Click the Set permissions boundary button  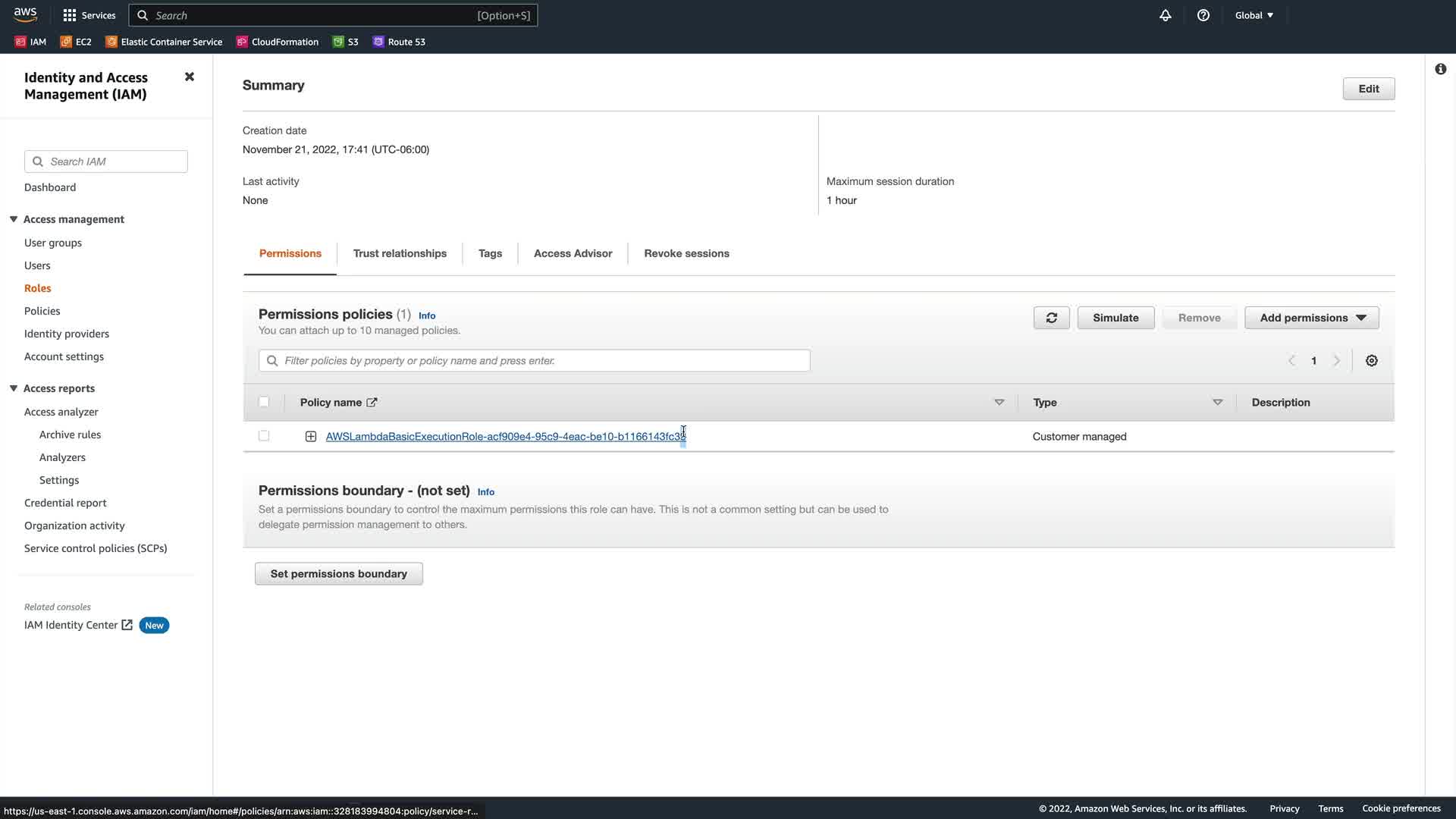coord(338,574)
